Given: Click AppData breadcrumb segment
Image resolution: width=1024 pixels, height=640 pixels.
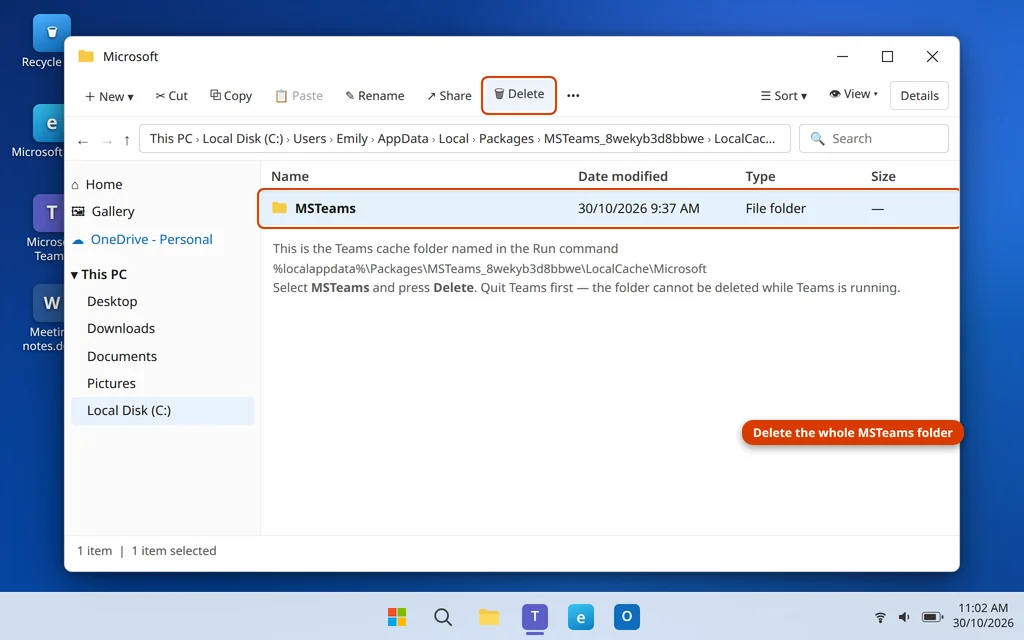Looking at the screenshot, I should pyautogui.click(x=403, y=138).
